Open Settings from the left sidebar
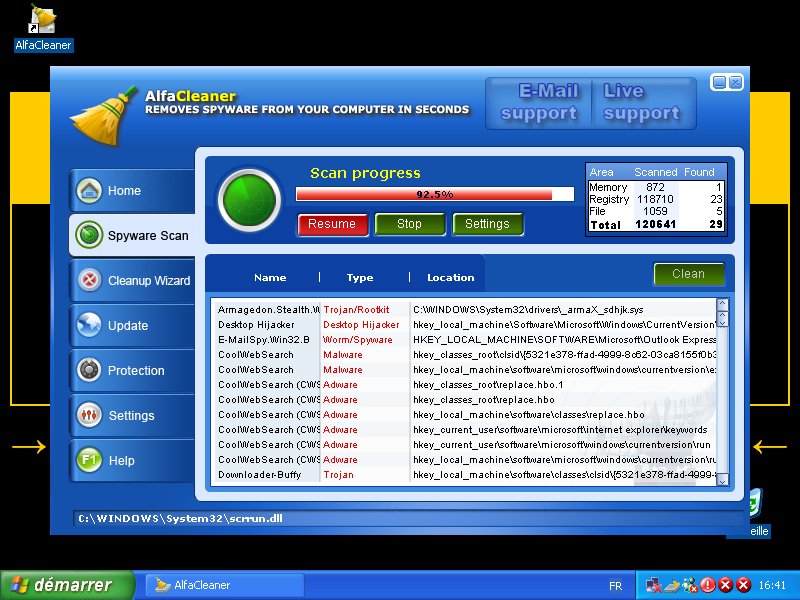 click(x=132, y=415)
